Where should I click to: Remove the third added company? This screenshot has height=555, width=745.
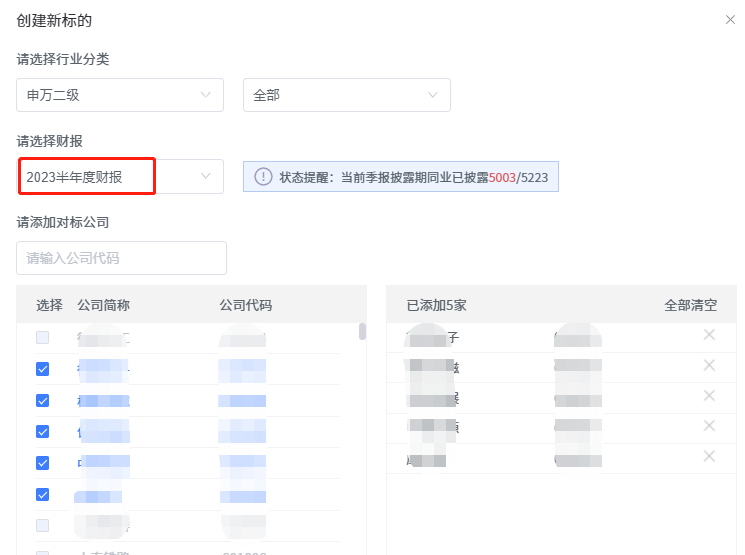[709, 395]
